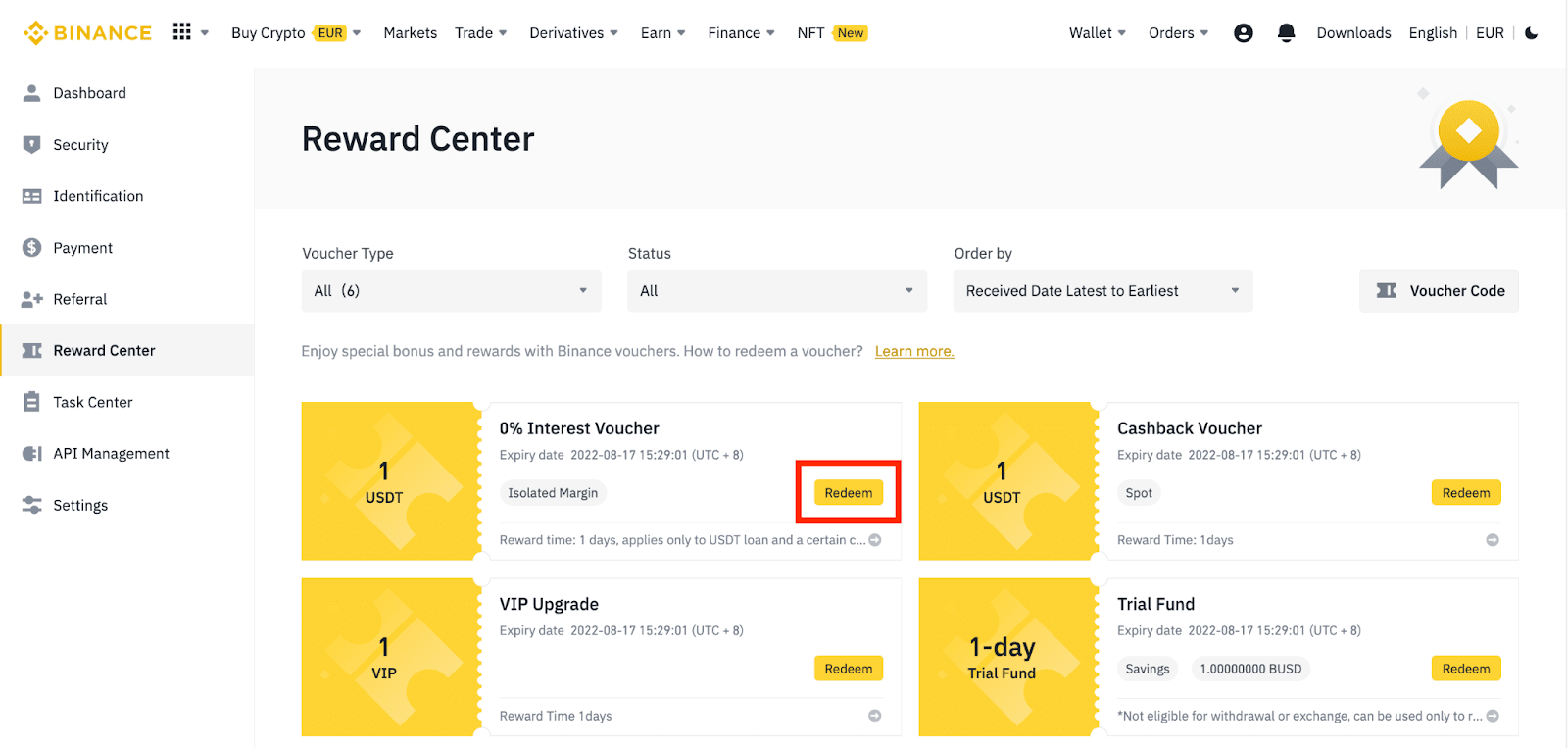Open the Order by dropdown
The image size is (1568, 748).
pyautogui.click(x=1102, y=291)
